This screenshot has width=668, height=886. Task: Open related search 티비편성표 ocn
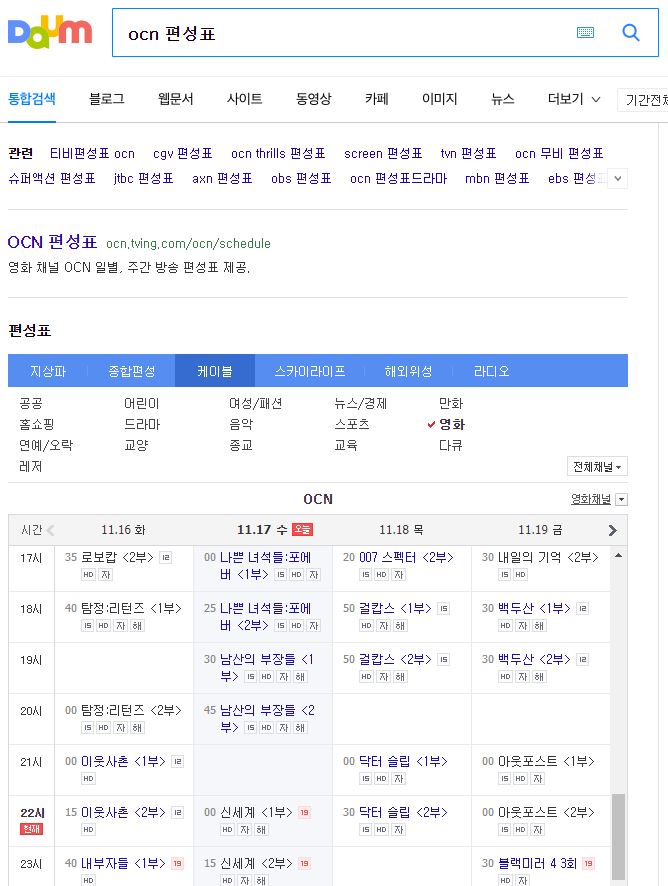point(92,153)
